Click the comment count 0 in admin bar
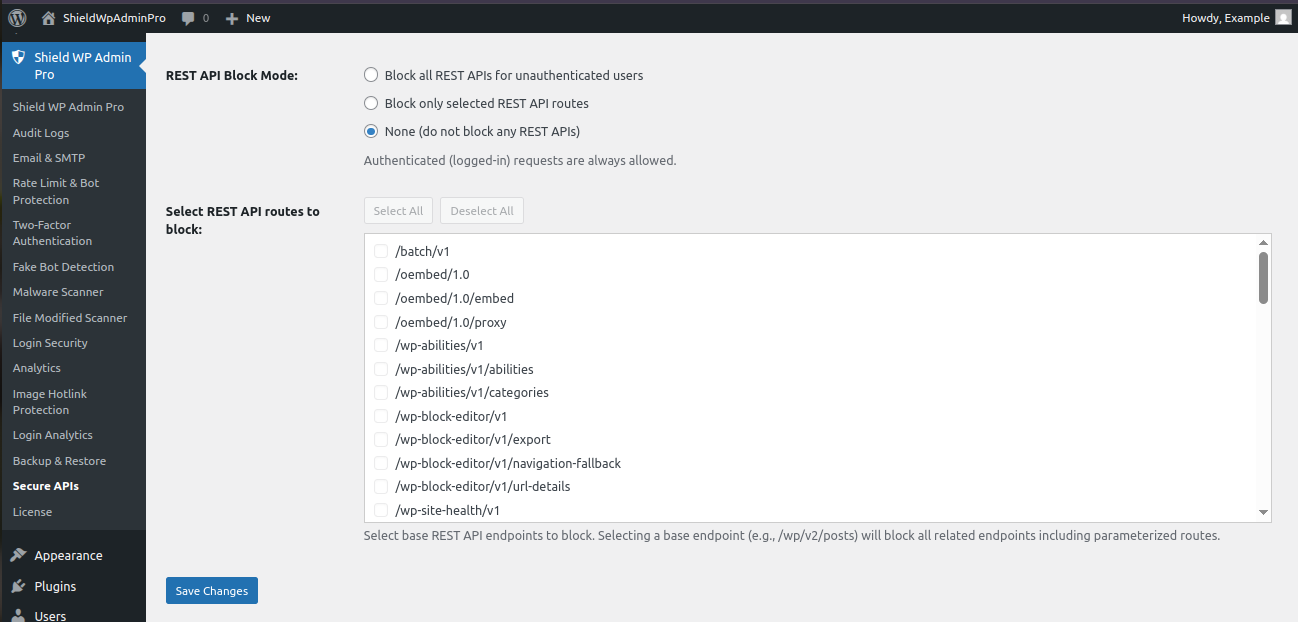The height and width of the screenshot is (622, 1298). 206,18
